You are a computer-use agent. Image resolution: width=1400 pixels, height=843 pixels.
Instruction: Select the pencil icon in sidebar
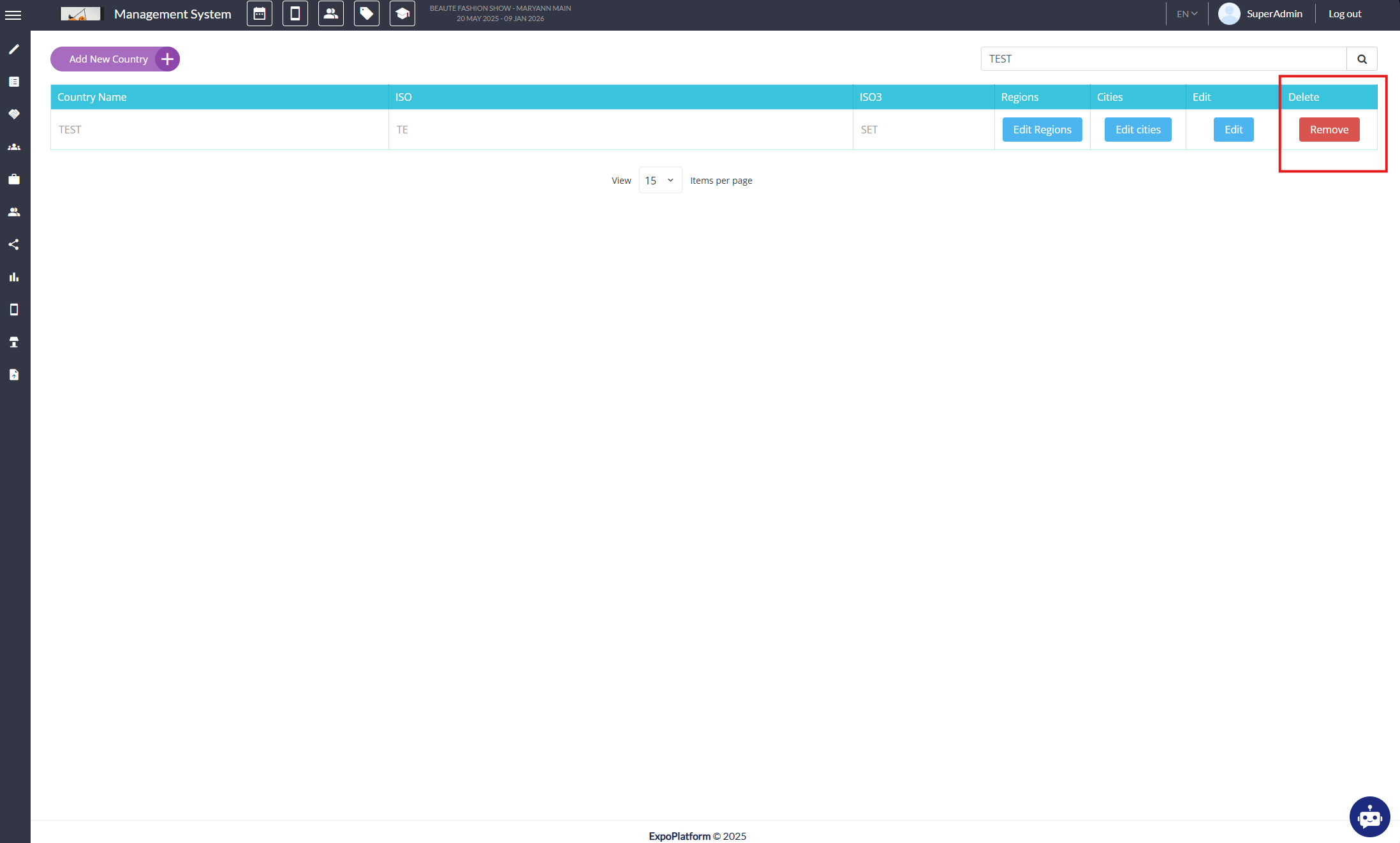14,49
